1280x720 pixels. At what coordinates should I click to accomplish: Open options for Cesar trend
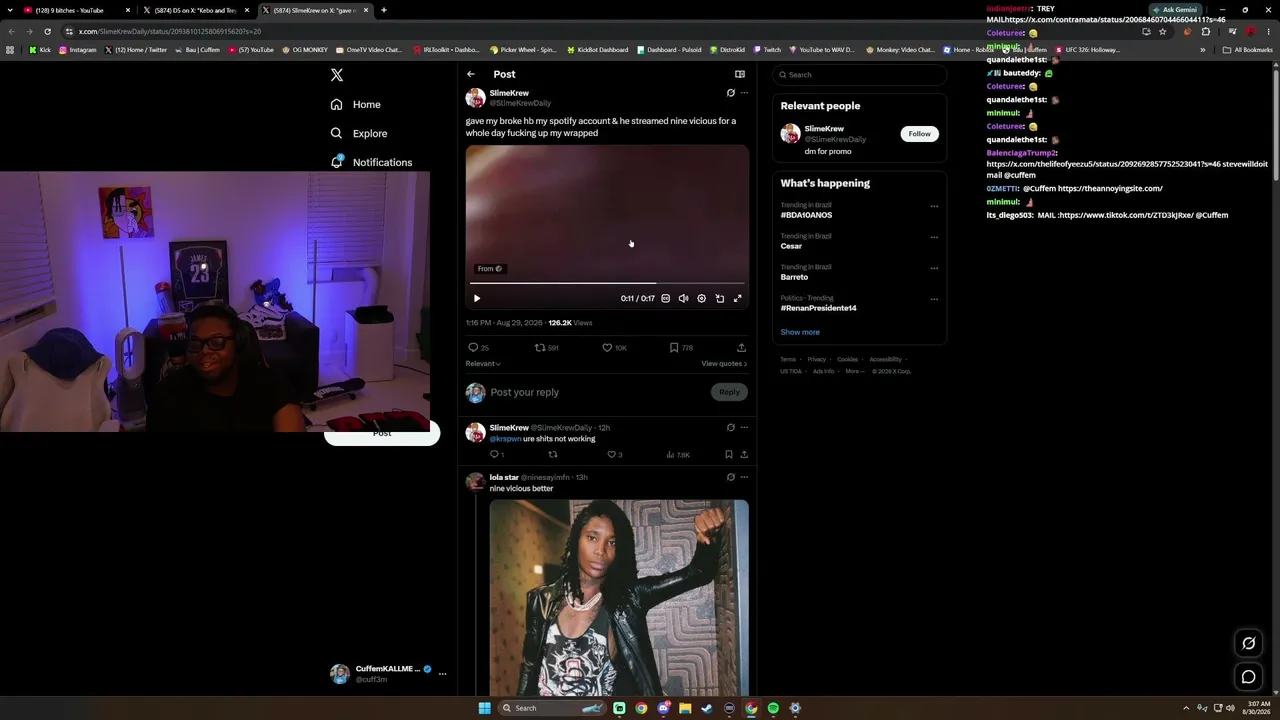point(934,238)
